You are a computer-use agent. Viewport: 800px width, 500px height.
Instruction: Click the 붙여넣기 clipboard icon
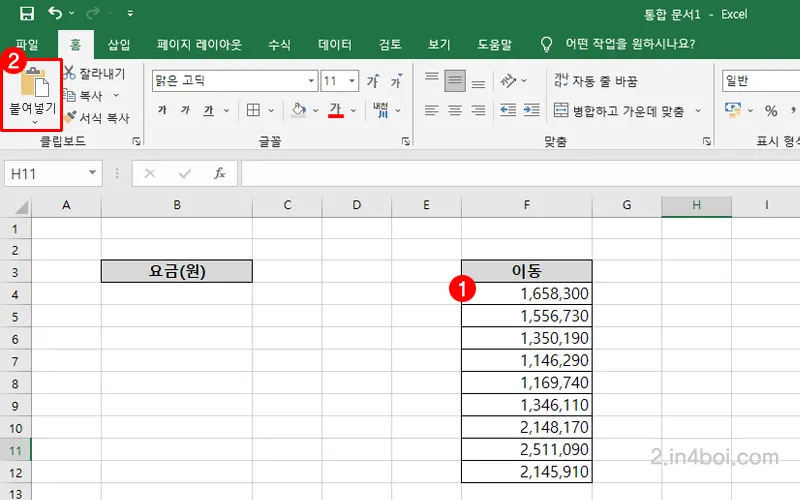pos(35,83)
